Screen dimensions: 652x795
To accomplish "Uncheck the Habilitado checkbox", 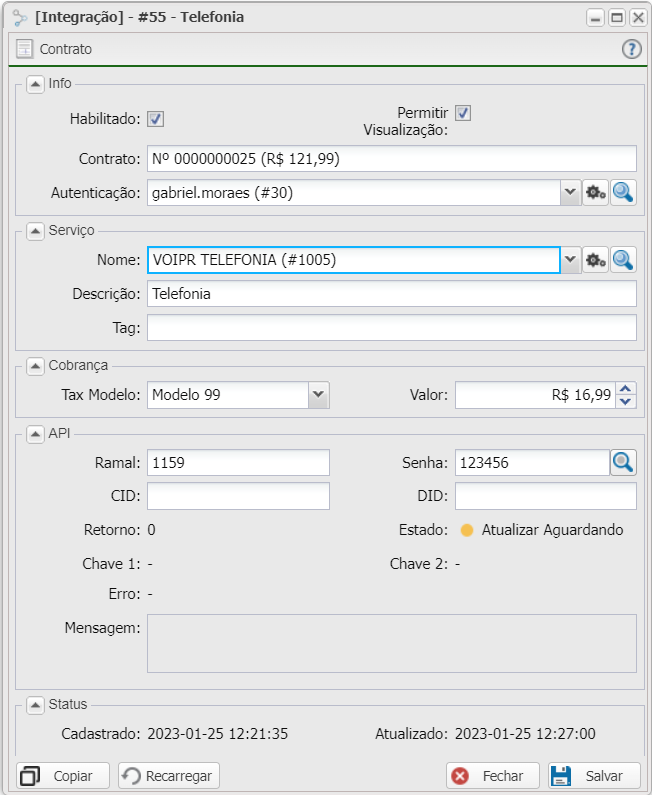I will 156,119.
